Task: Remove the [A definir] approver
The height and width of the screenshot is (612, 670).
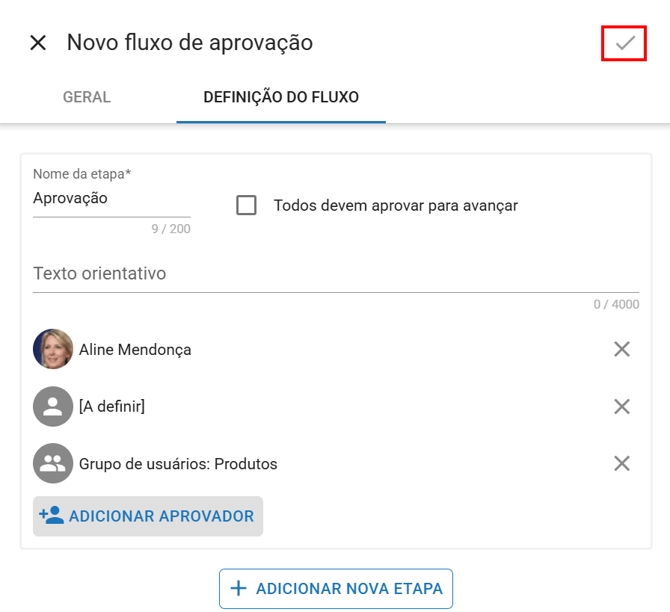Action: [x=622, y=406]
